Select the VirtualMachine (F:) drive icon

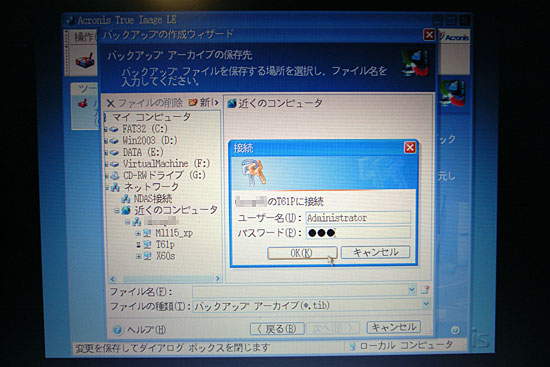coord(114,164)
